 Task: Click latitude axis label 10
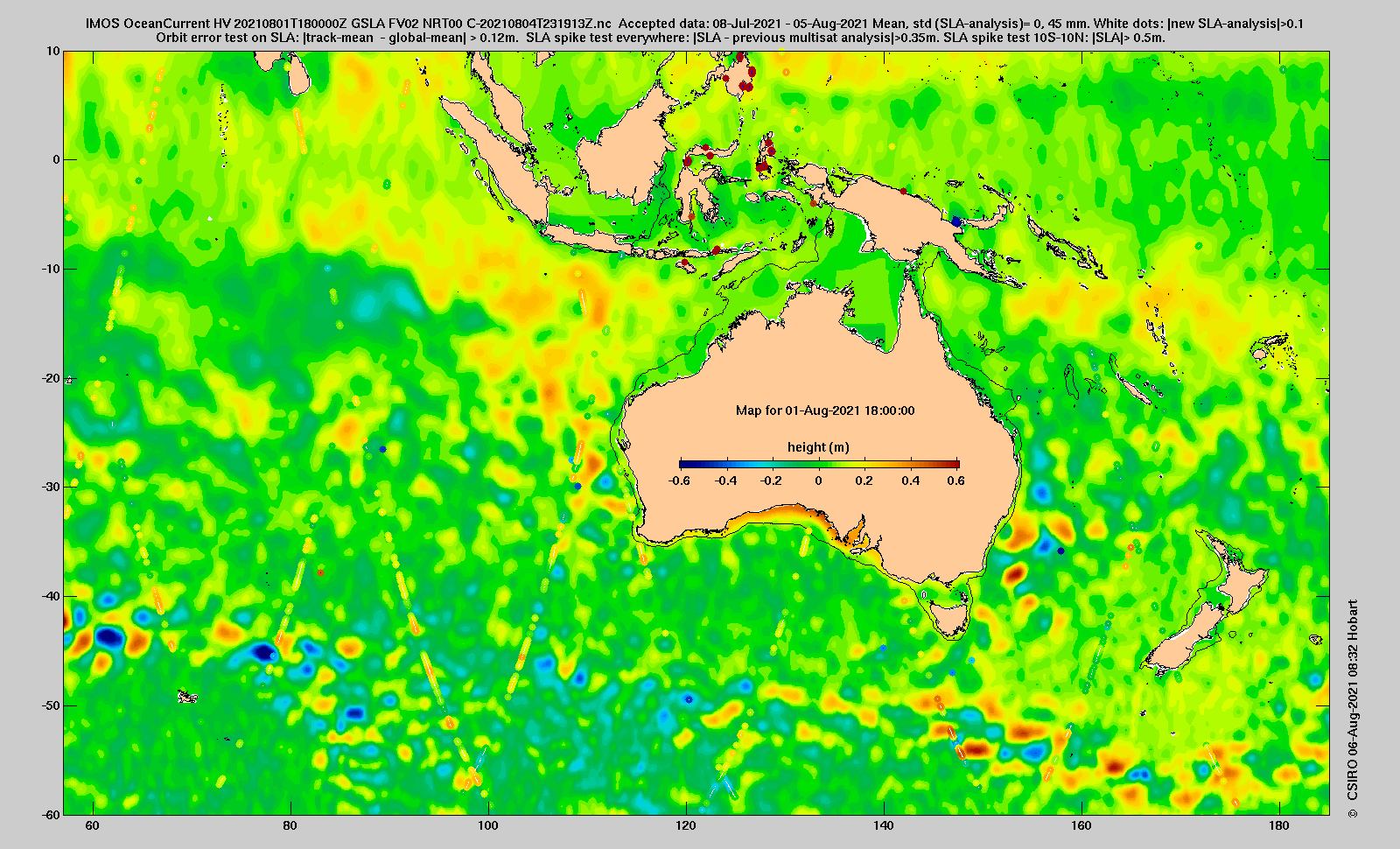[54, 51]
